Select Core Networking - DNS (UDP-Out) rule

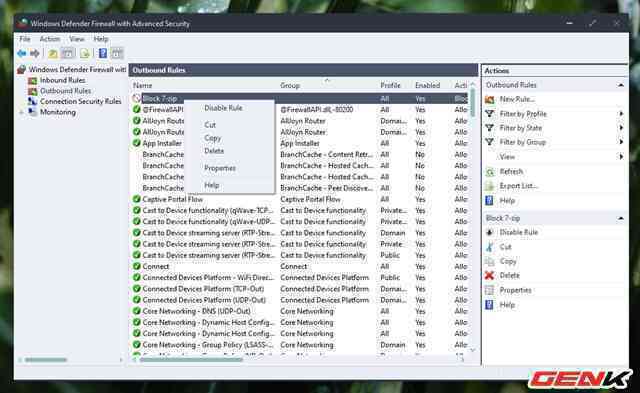click(300, 311)
